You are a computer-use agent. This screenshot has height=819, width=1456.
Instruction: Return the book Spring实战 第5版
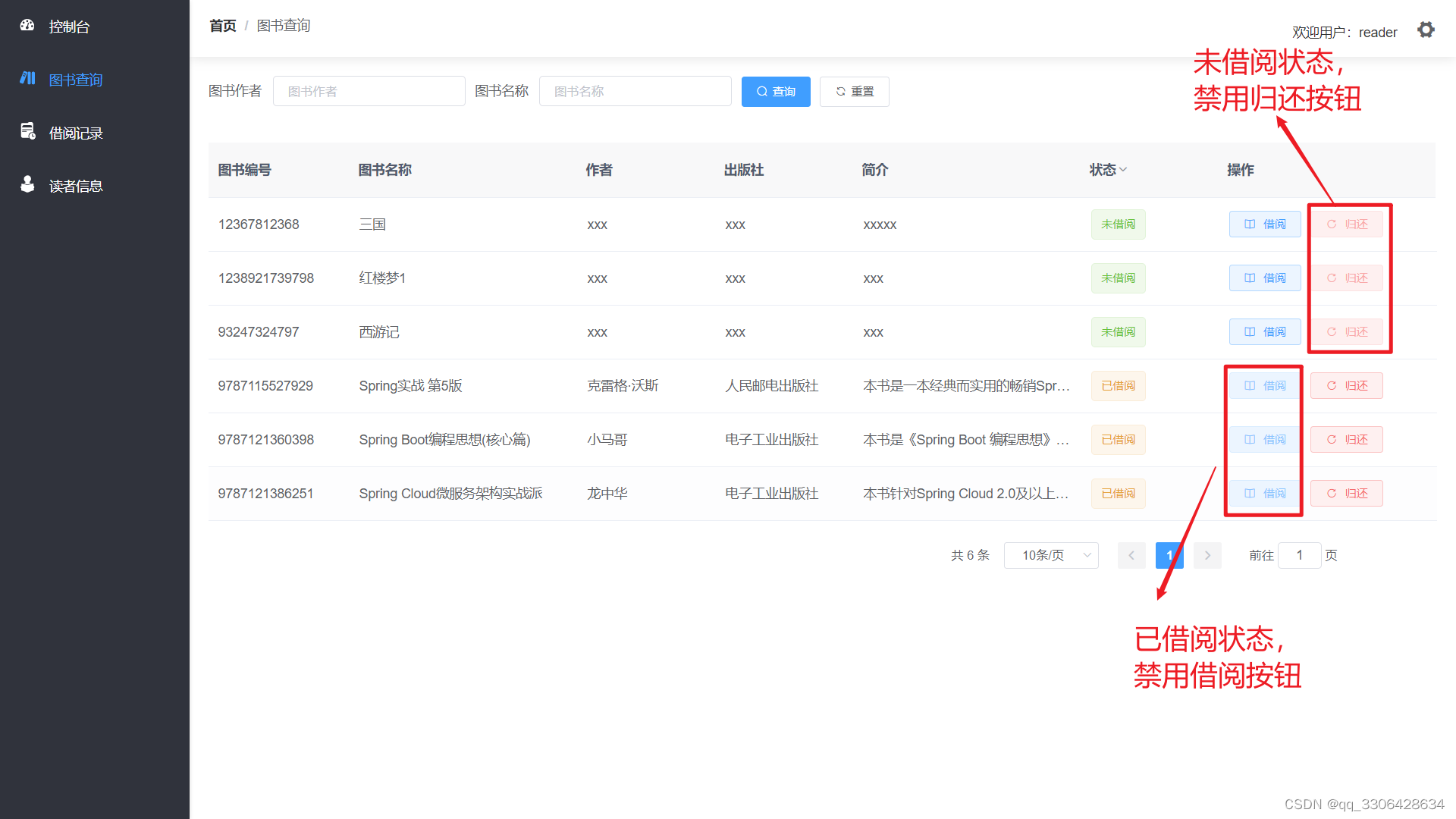[x=1347, y=386]
